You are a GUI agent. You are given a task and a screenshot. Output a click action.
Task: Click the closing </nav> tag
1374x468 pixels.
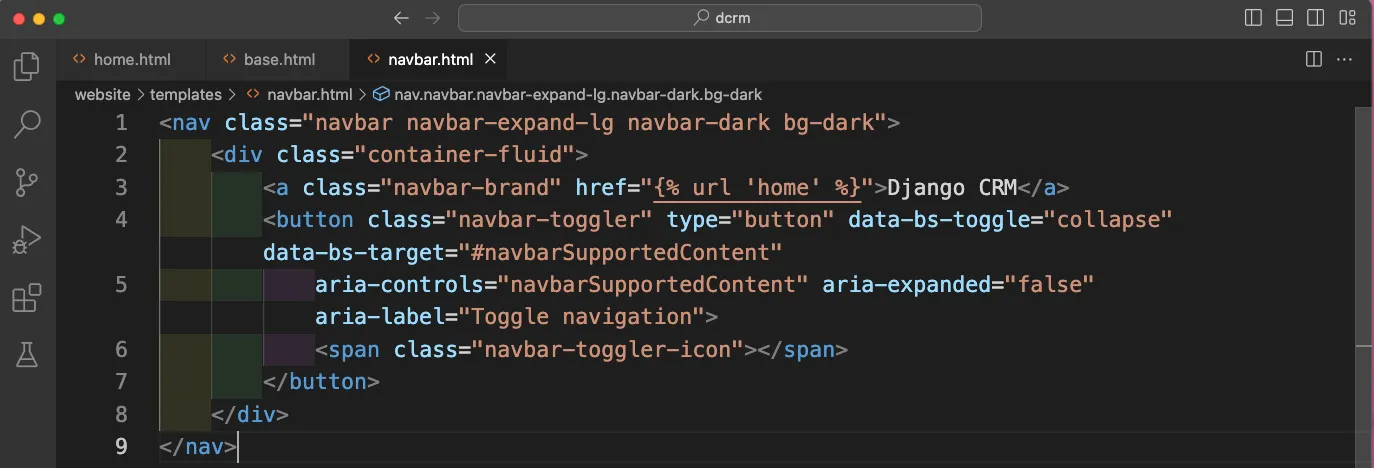[198, 445]
